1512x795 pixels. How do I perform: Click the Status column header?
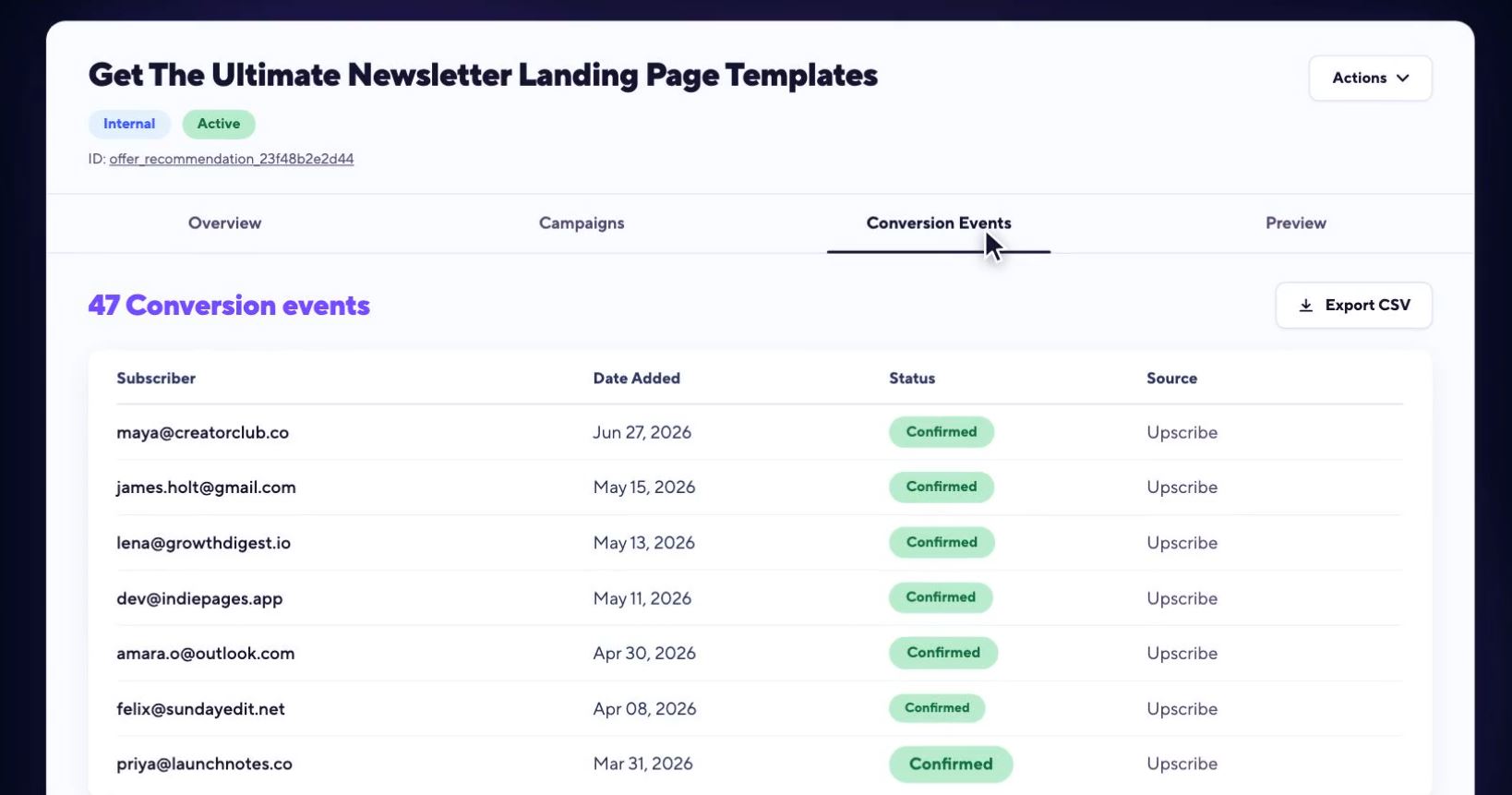point(912,379)
